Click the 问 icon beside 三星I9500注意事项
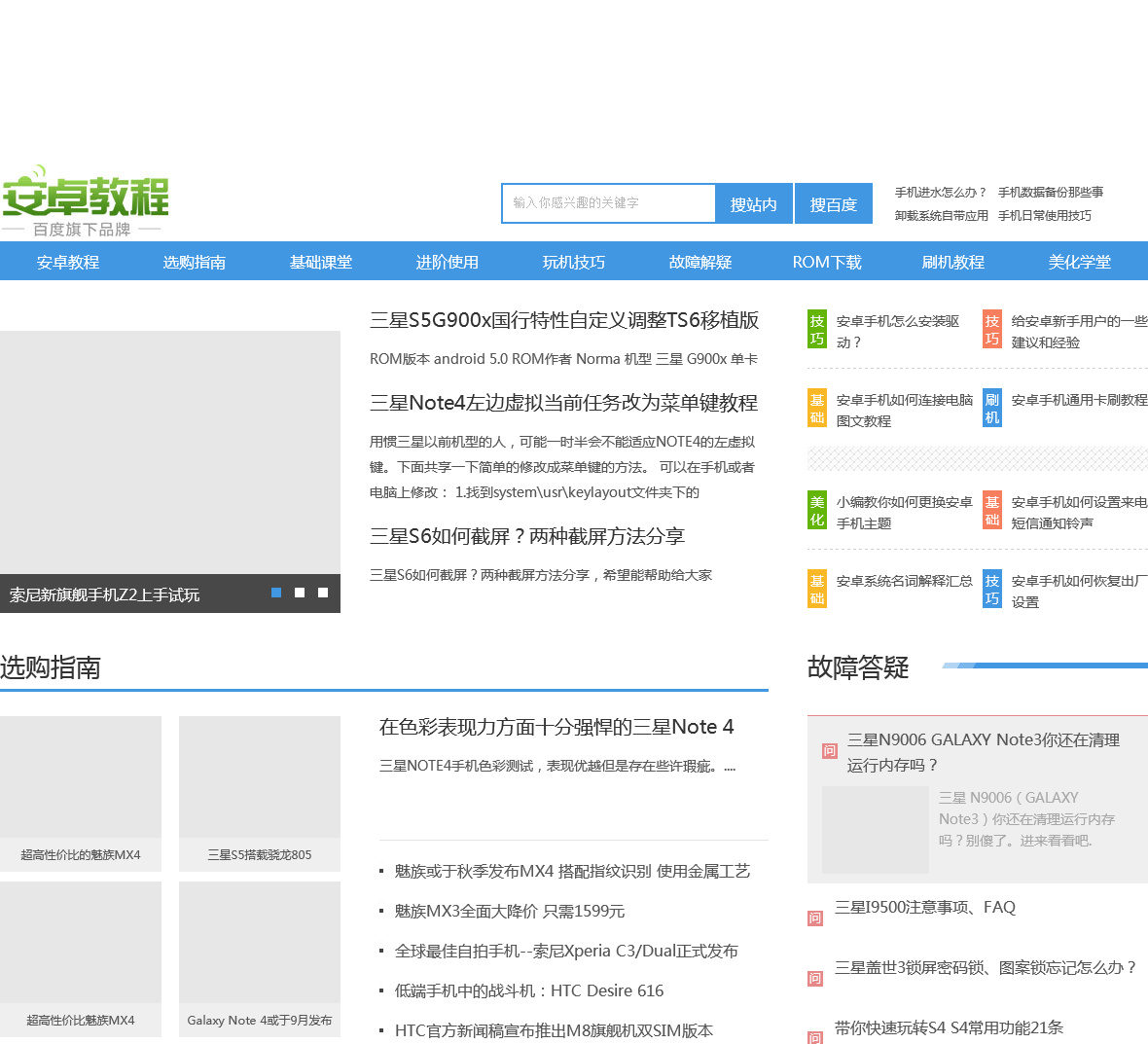1148x1044 pixels. [x=815, y=918]
